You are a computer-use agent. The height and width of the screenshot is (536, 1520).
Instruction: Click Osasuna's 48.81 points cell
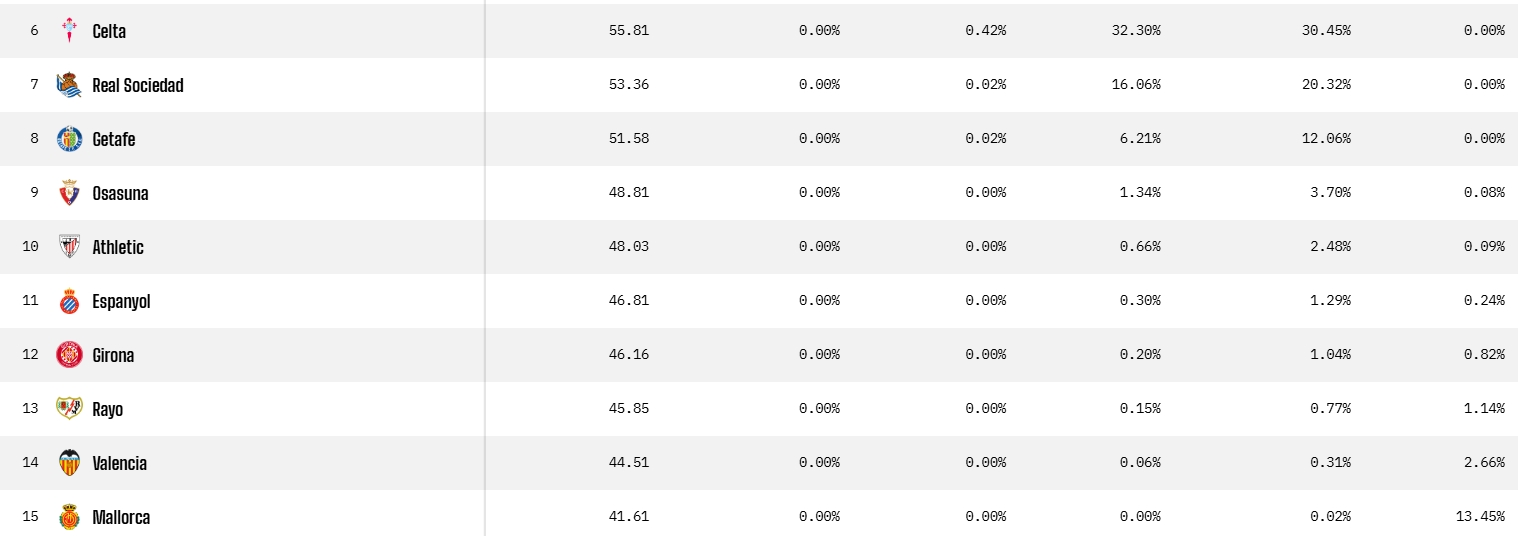[628, 193]
